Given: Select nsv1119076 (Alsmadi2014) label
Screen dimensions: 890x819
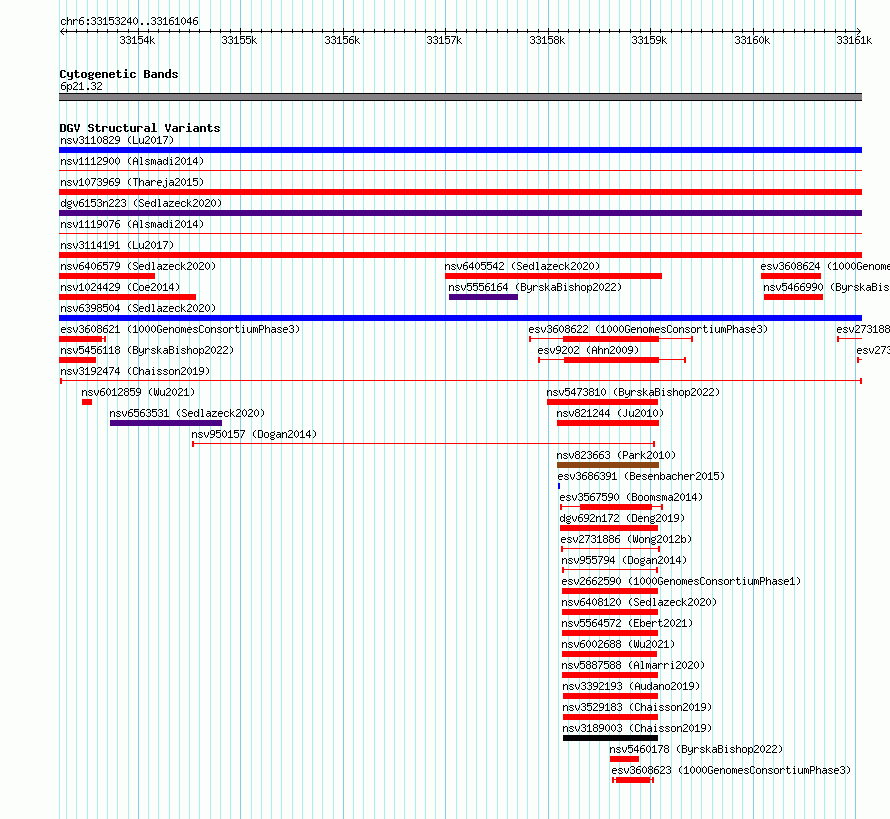Looking at the screenshot, I should [x=132, y=224].
